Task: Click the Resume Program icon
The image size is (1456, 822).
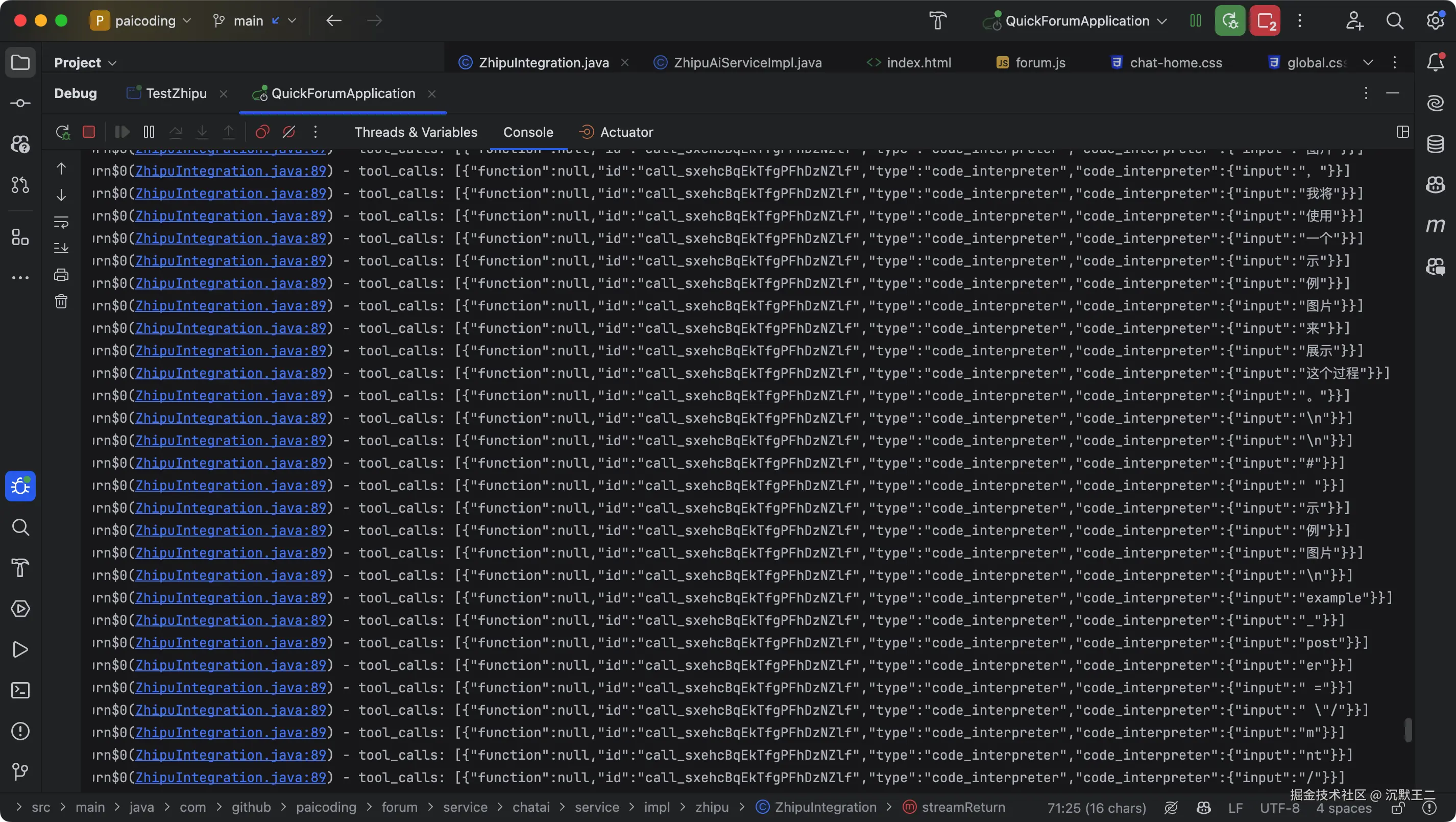Action: click(122, 132)
